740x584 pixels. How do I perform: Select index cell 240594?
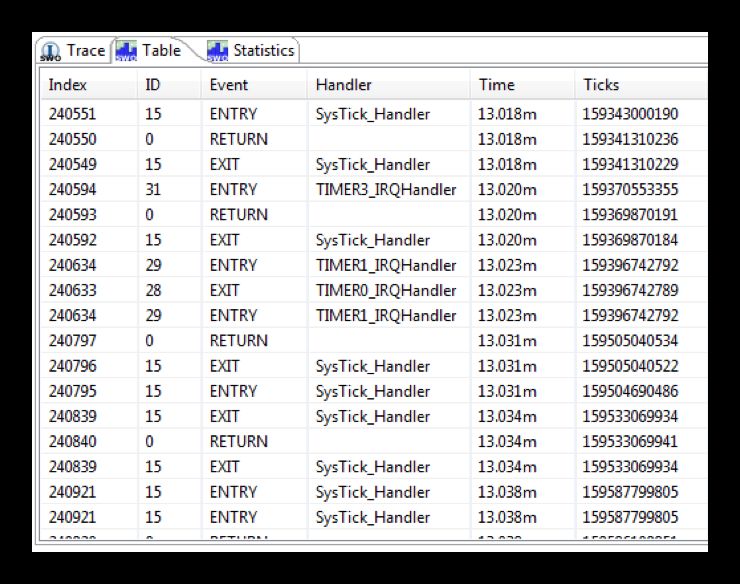click(72, 189)
